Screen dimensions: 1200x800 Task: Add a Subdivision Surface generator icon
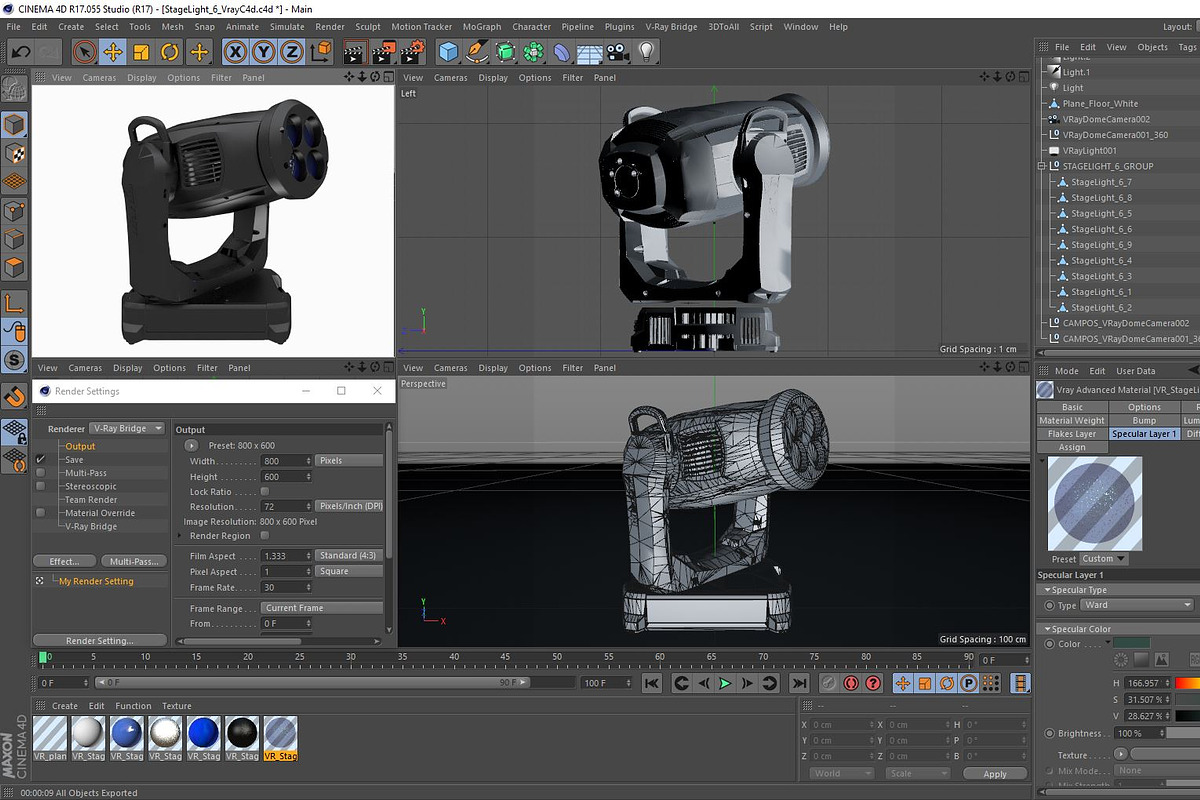506,52
